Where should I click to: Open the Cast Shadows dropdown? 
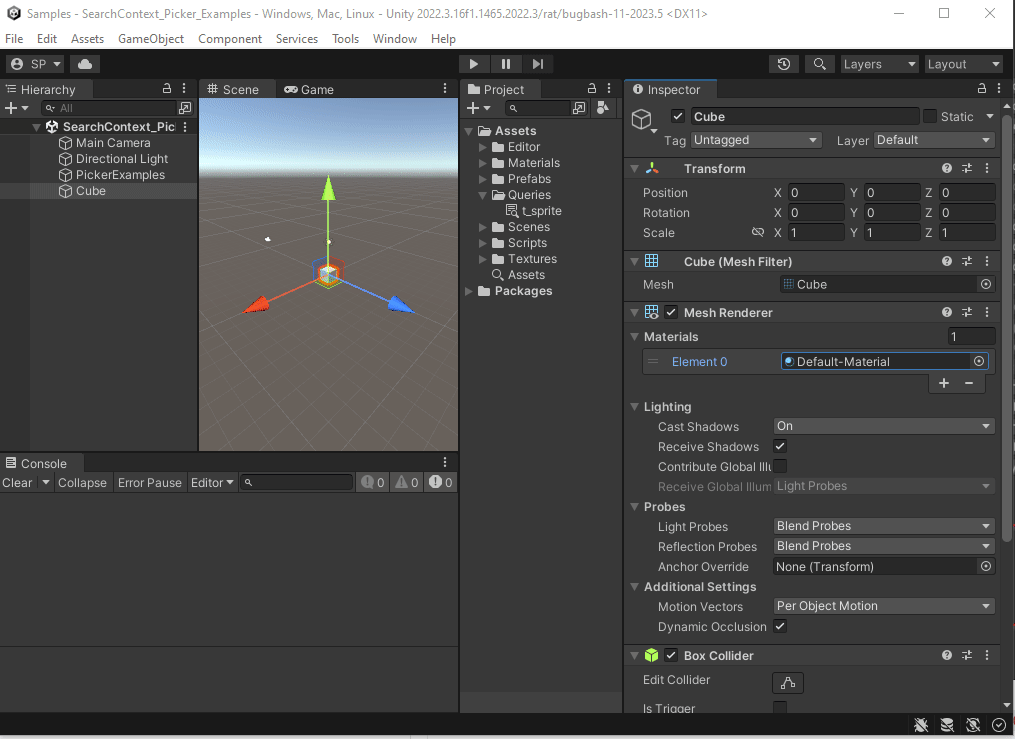pos(884,426)
